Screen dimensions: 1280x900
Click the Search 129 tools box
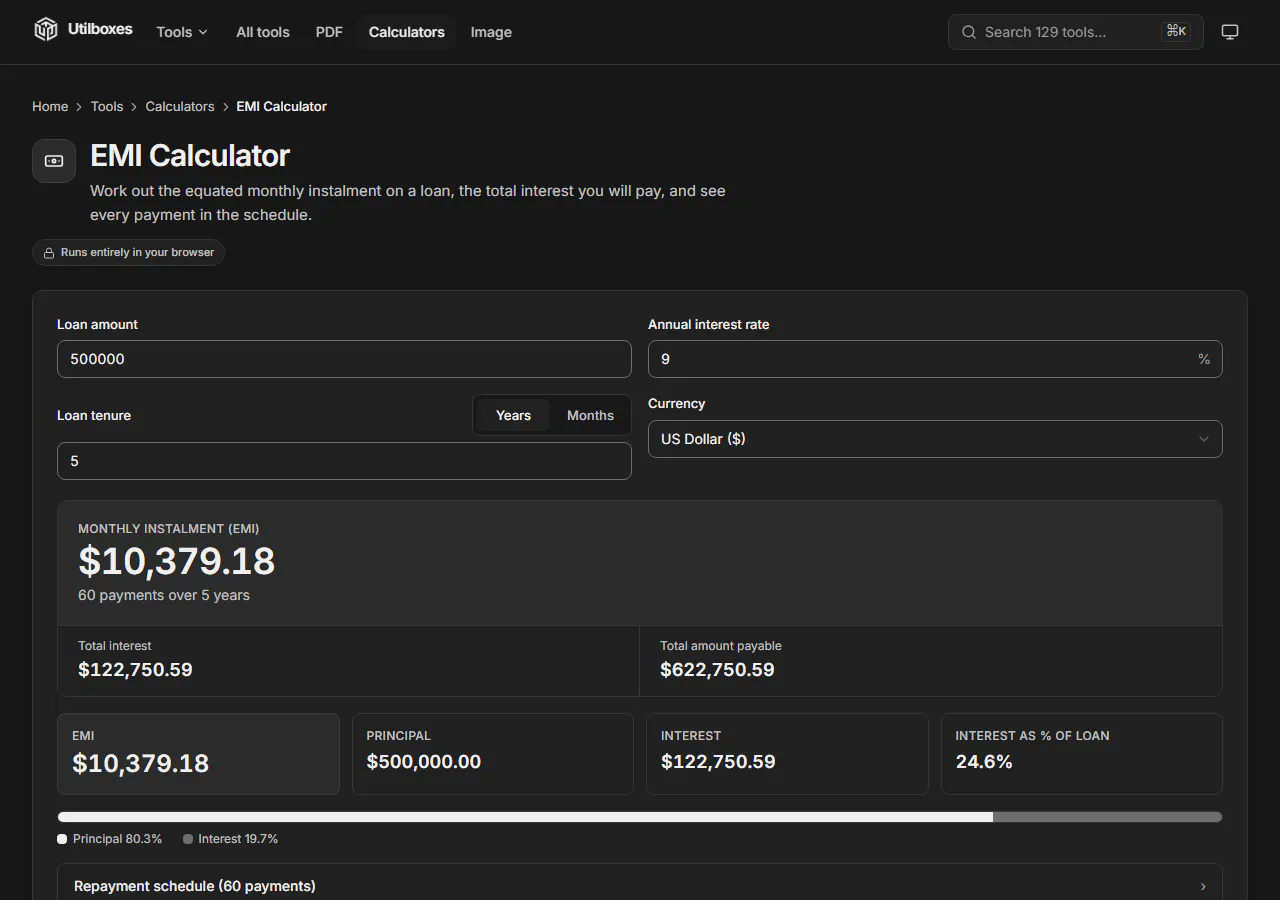click(1075, 32)
